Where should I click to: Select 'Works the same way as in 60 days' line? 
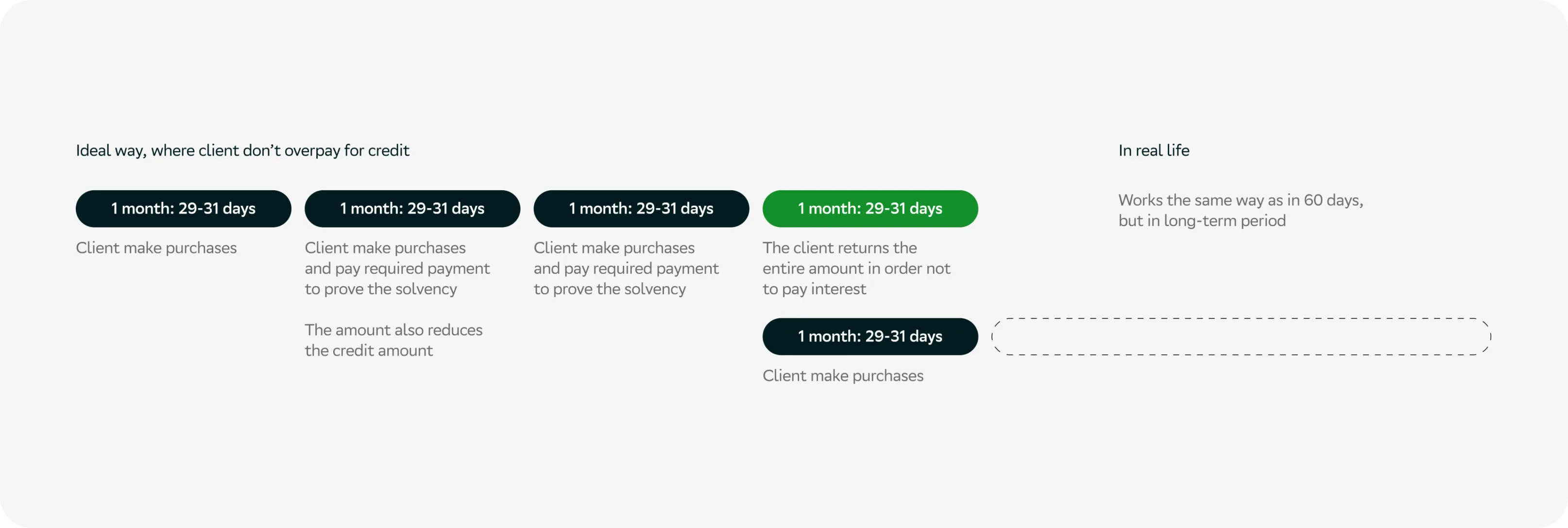(1241, 200)
